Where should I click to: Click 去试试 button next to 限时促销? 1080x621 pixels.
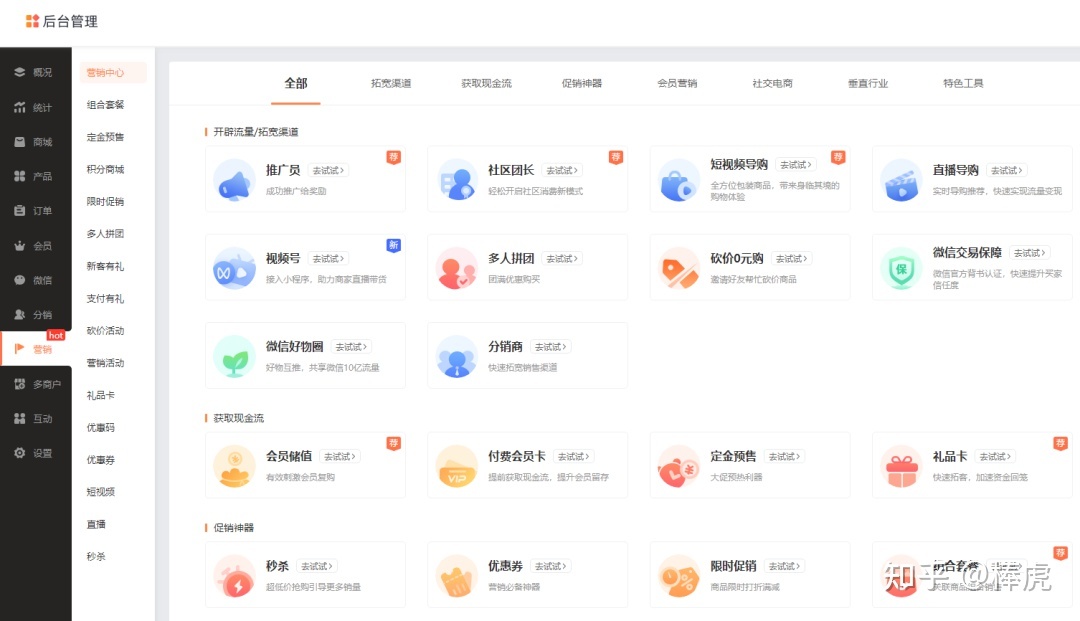pyautogui.click(x=784, y=566)
